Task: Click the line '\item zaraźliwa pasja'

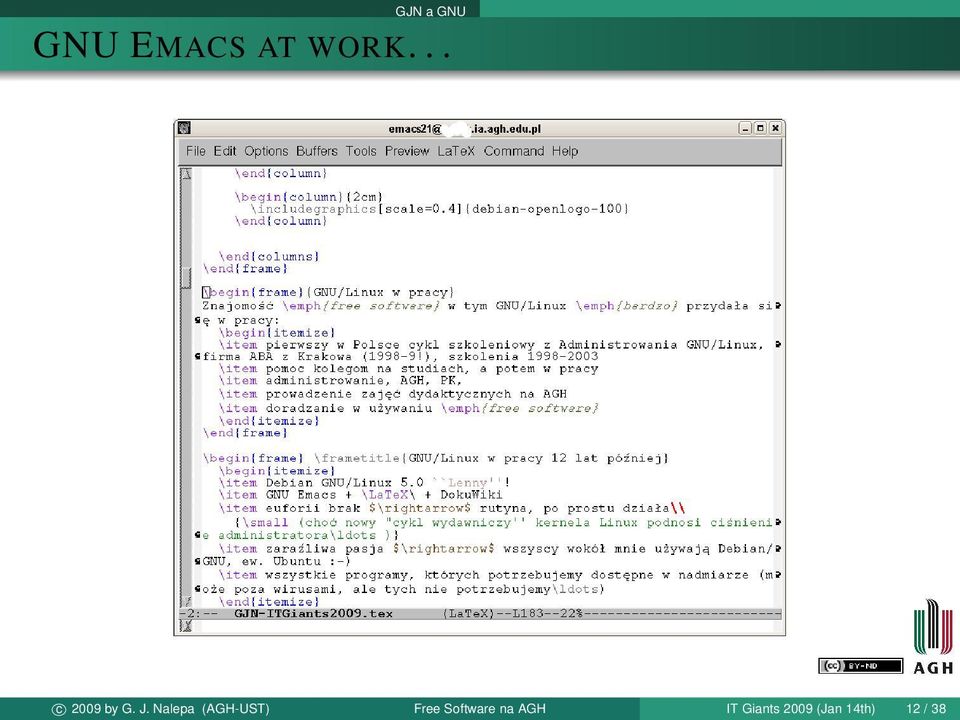Action: tap(496, 549)
